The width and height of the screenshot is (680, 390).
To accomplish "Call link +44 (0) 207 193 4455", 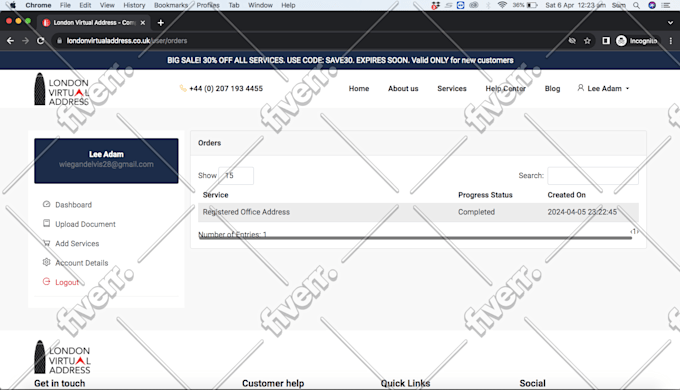I will coord(226,88).
